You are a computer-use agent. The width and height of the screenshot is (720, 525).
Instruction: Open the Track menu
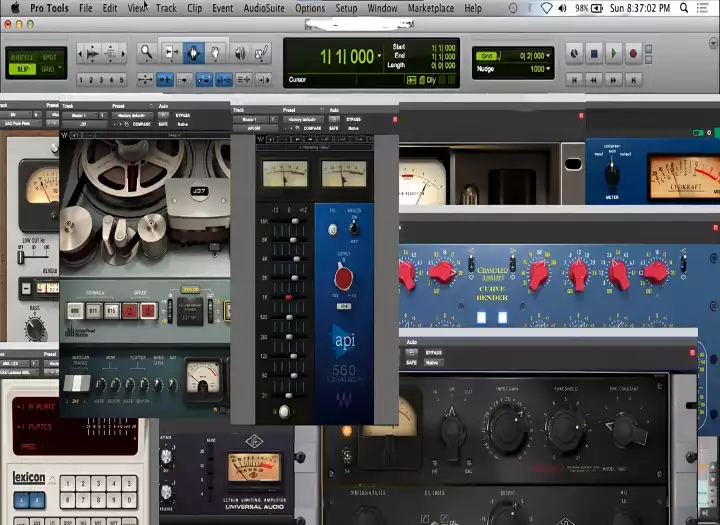pos(166,8)
